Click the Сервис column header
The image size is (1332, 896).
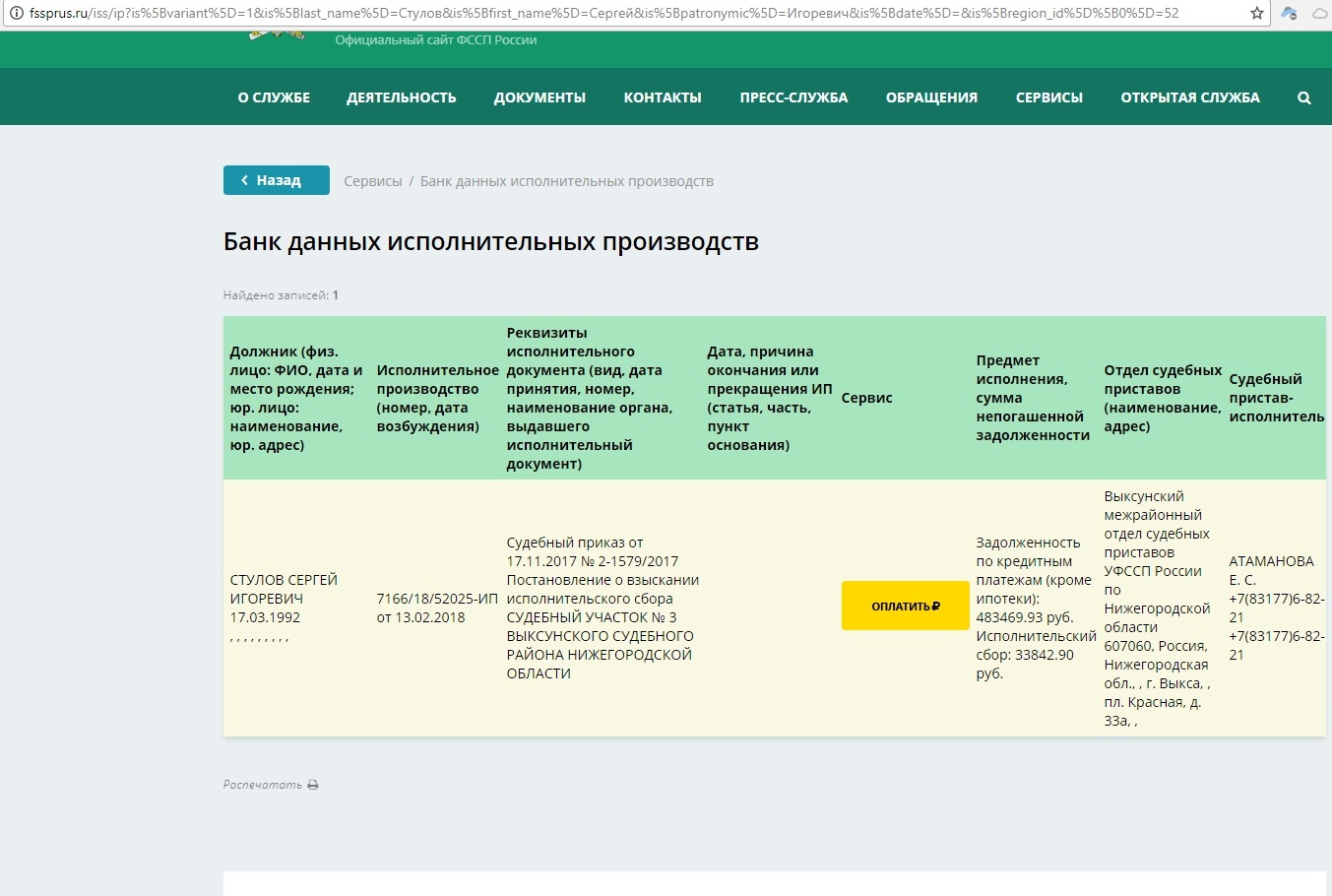pyautogui.click(x=867, y=398)
